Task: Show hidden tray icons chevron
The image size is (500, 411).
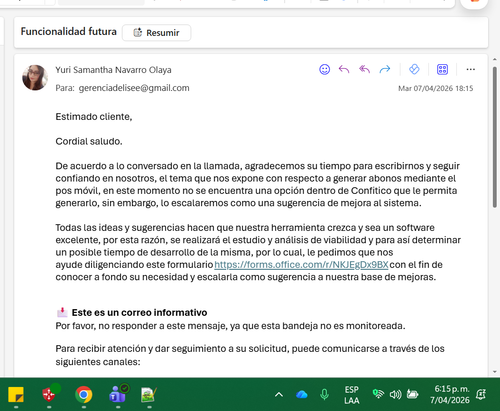Action: [279, 395]
